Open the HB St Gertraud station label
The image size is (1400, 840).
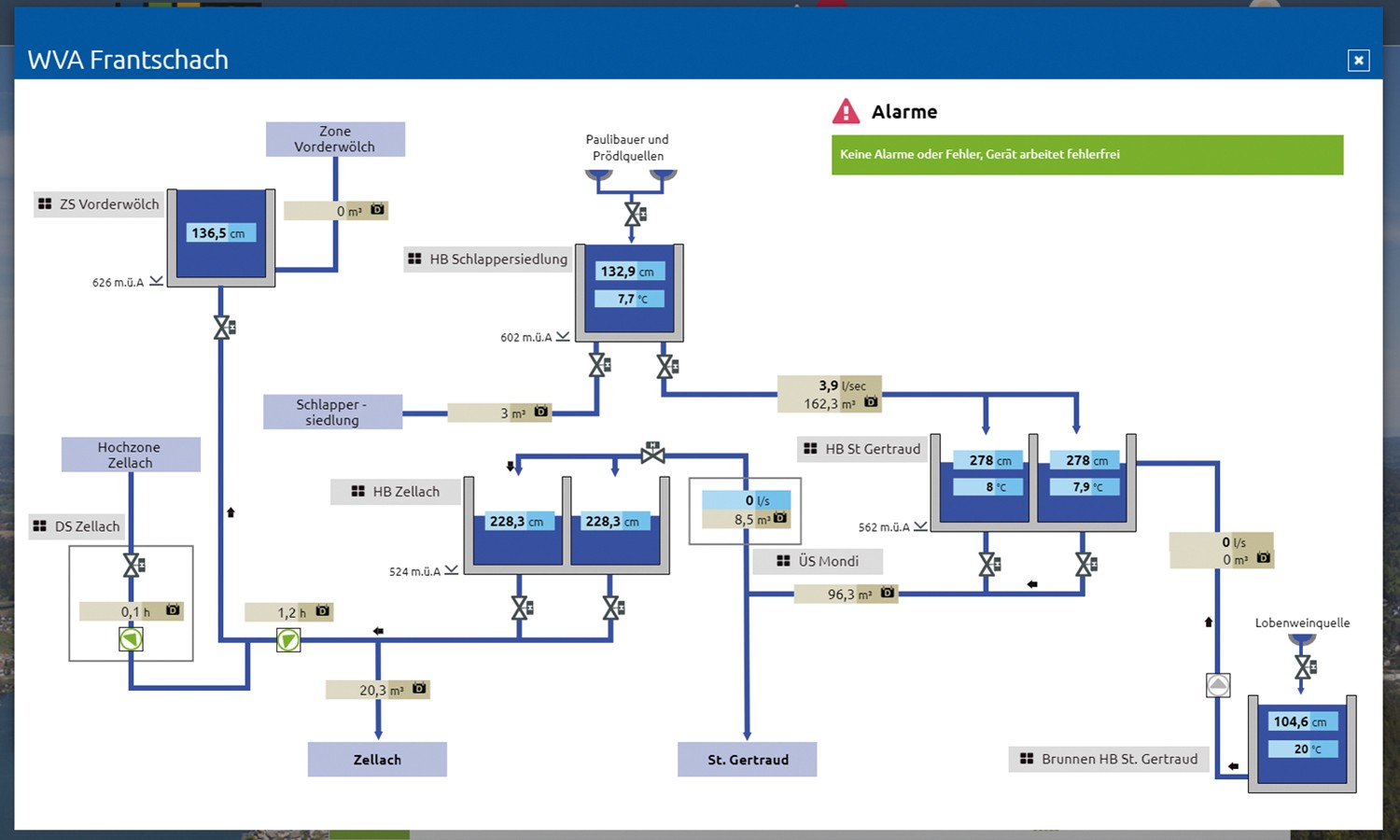tap(862, 449)
